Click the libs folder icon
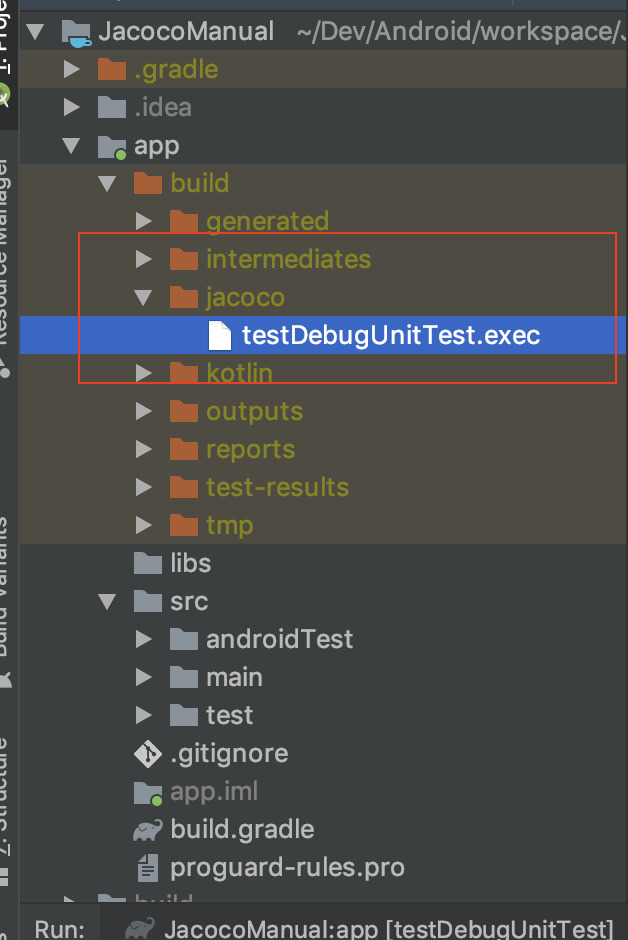 click(x=148, y=563)
